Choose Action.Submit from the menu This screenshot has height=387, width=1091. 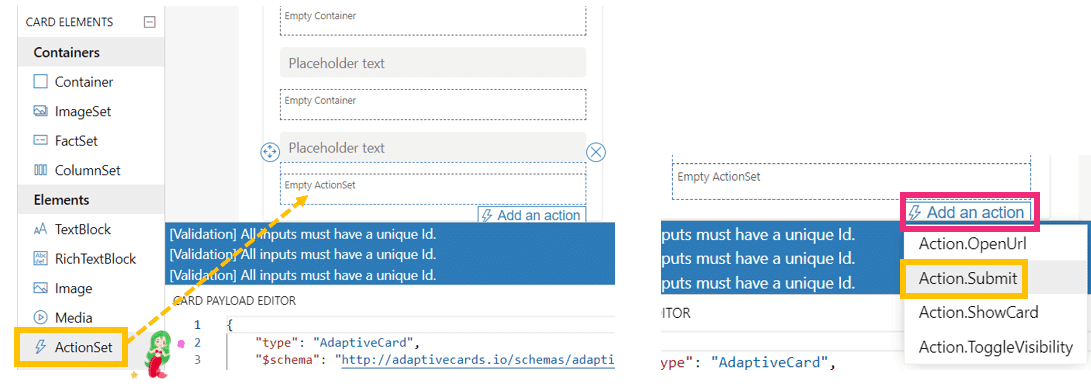coord(968,278)
